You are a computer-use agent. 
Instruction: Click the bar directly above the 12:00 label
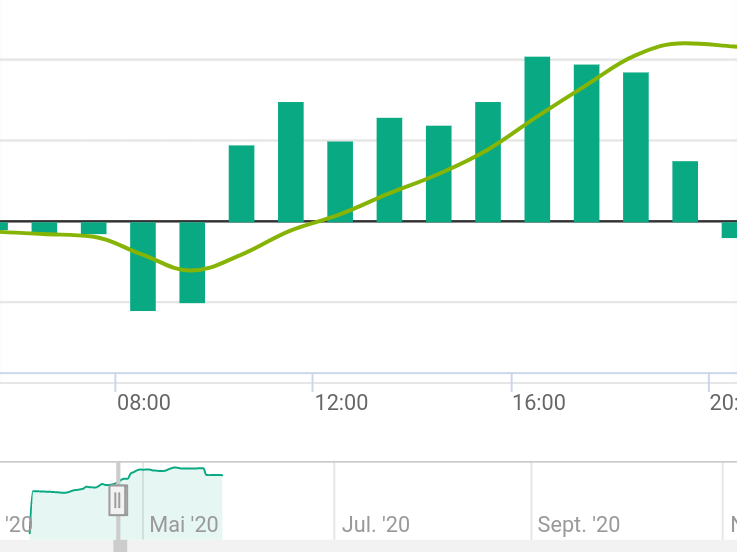coord(340,181)
